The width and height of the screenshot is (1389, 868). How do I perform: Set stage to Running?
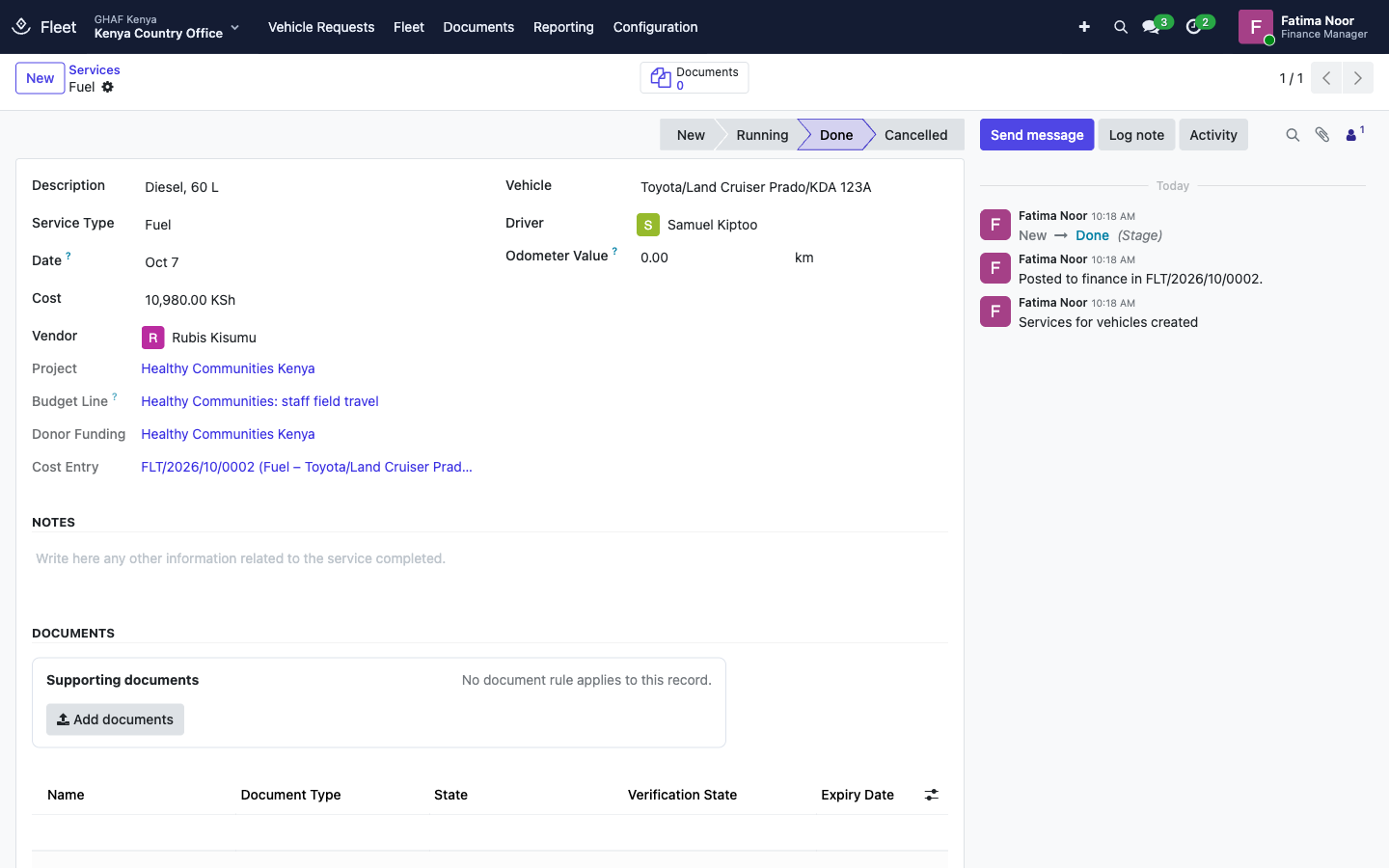pos(762,135)
